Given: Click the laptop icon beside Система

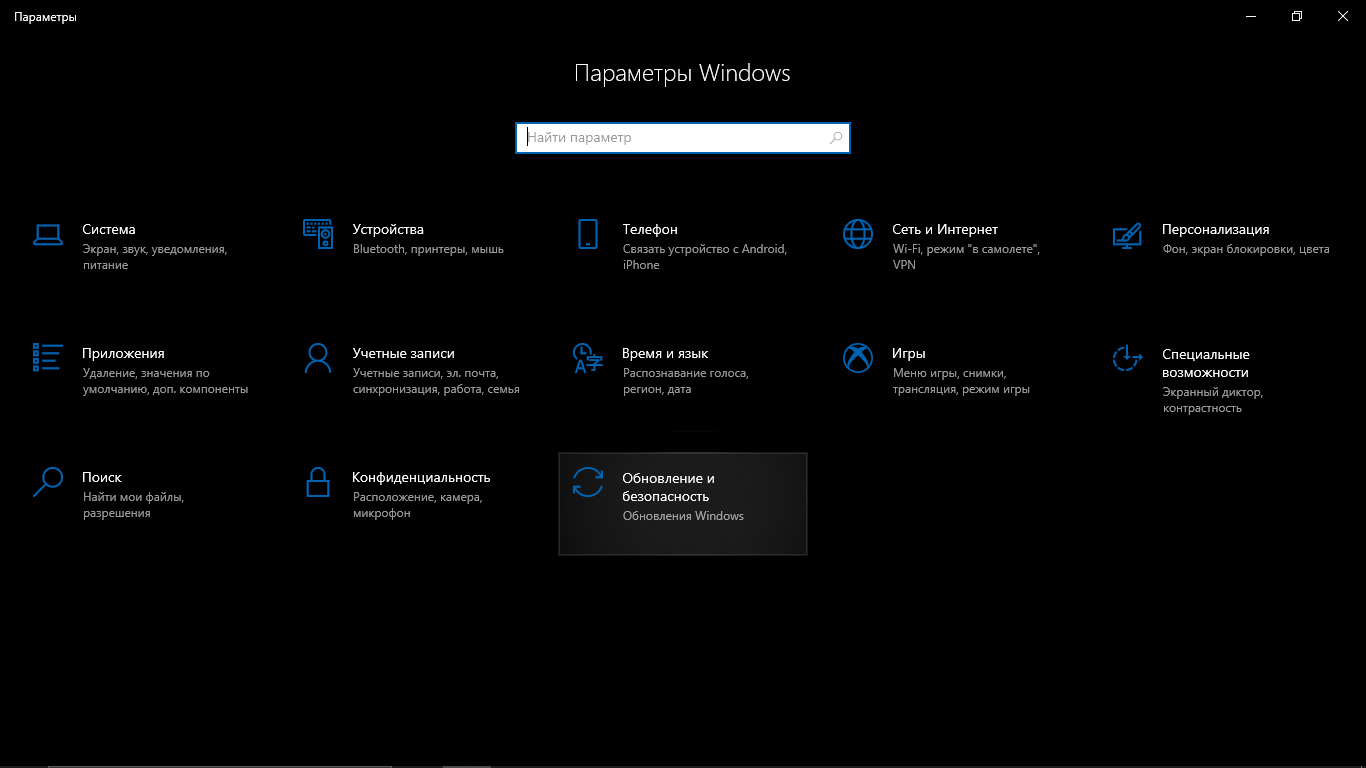Looking at the screenshot, I should (48, 235).
